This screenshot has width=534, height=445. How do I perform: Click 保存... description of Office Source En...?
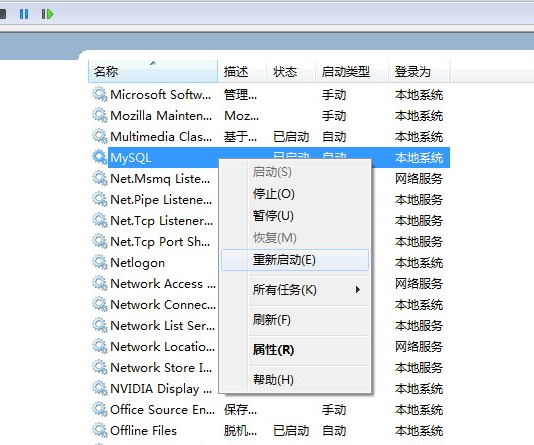tap(240, 410)
